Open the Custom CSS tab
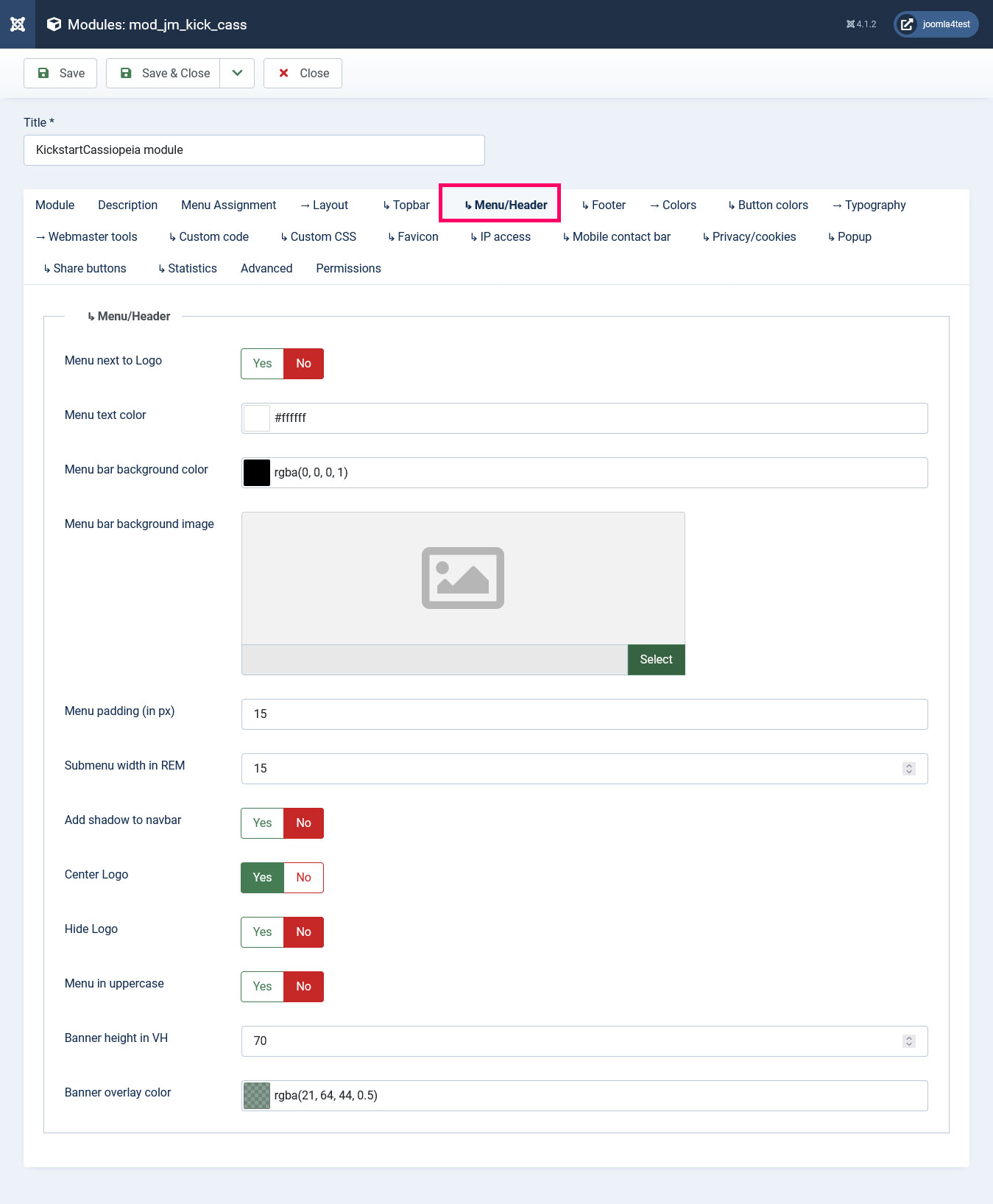Screen dimensions: 993x1204 (x=319, y=237)
